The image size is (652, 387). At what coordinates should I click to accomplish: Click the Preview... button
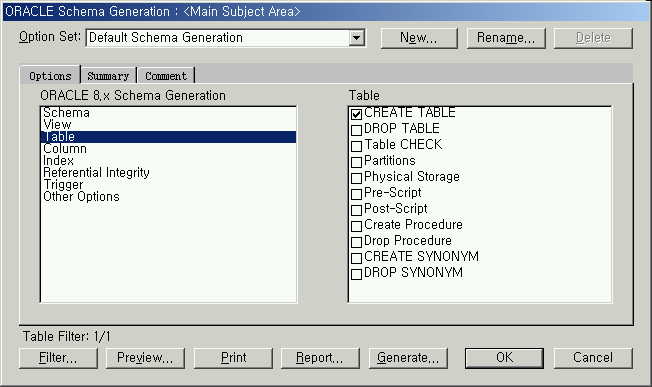pos(145,358)
